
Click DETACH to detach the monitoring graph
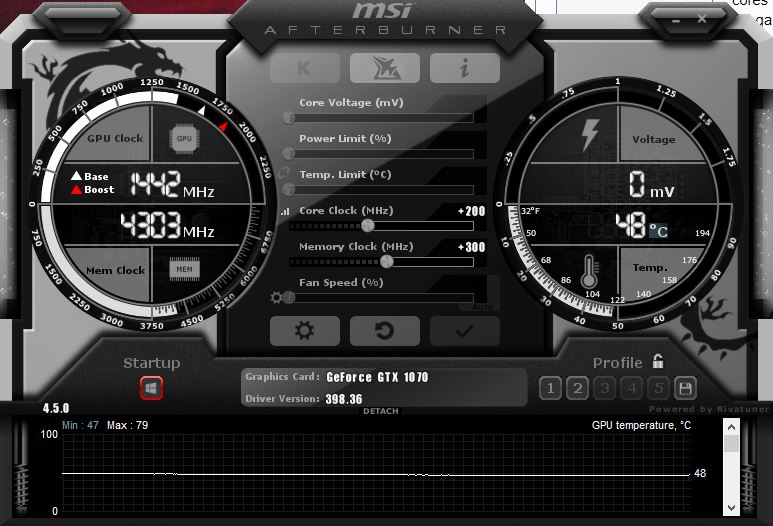point(381,411)
